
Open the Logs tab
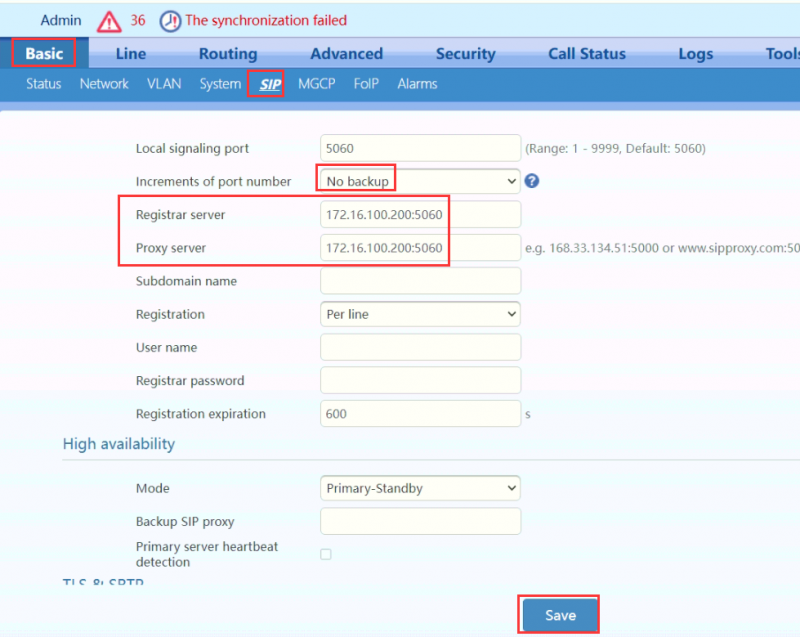(x=695, y=53)
